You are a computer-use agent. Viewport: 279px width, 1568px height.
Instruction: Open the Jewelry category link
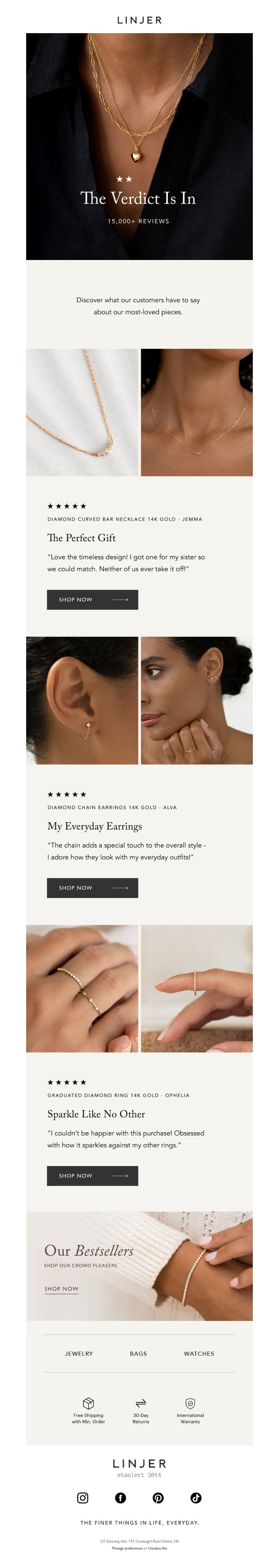coord(79,1354)
